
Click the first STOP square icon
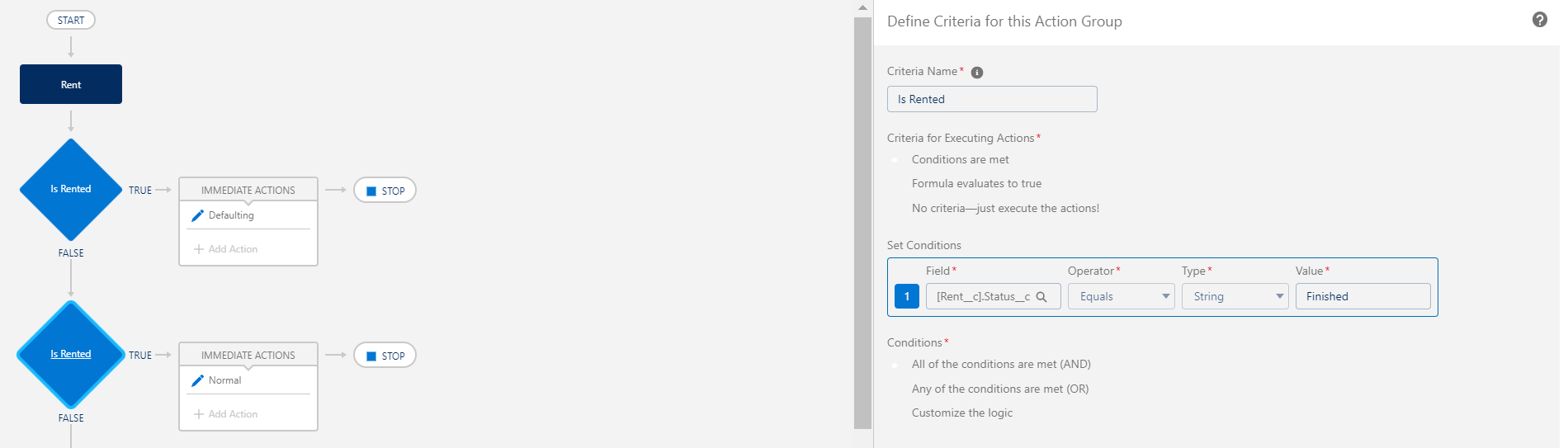[371, 191]
